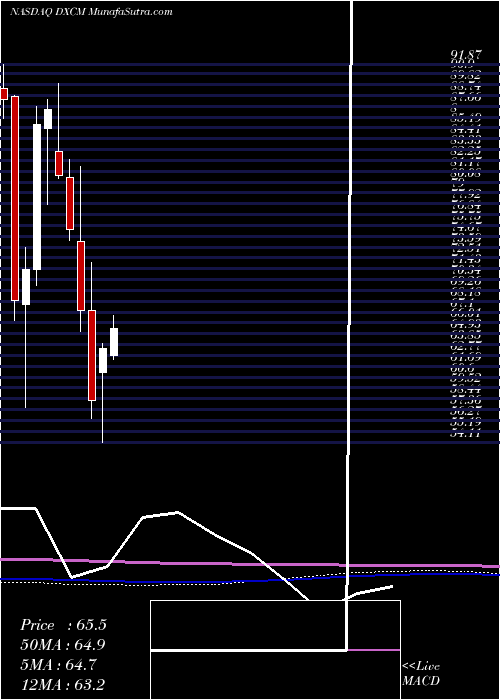Click the '50MA : 64.9' value
500x700 pixels.
[x=63, y=645]
